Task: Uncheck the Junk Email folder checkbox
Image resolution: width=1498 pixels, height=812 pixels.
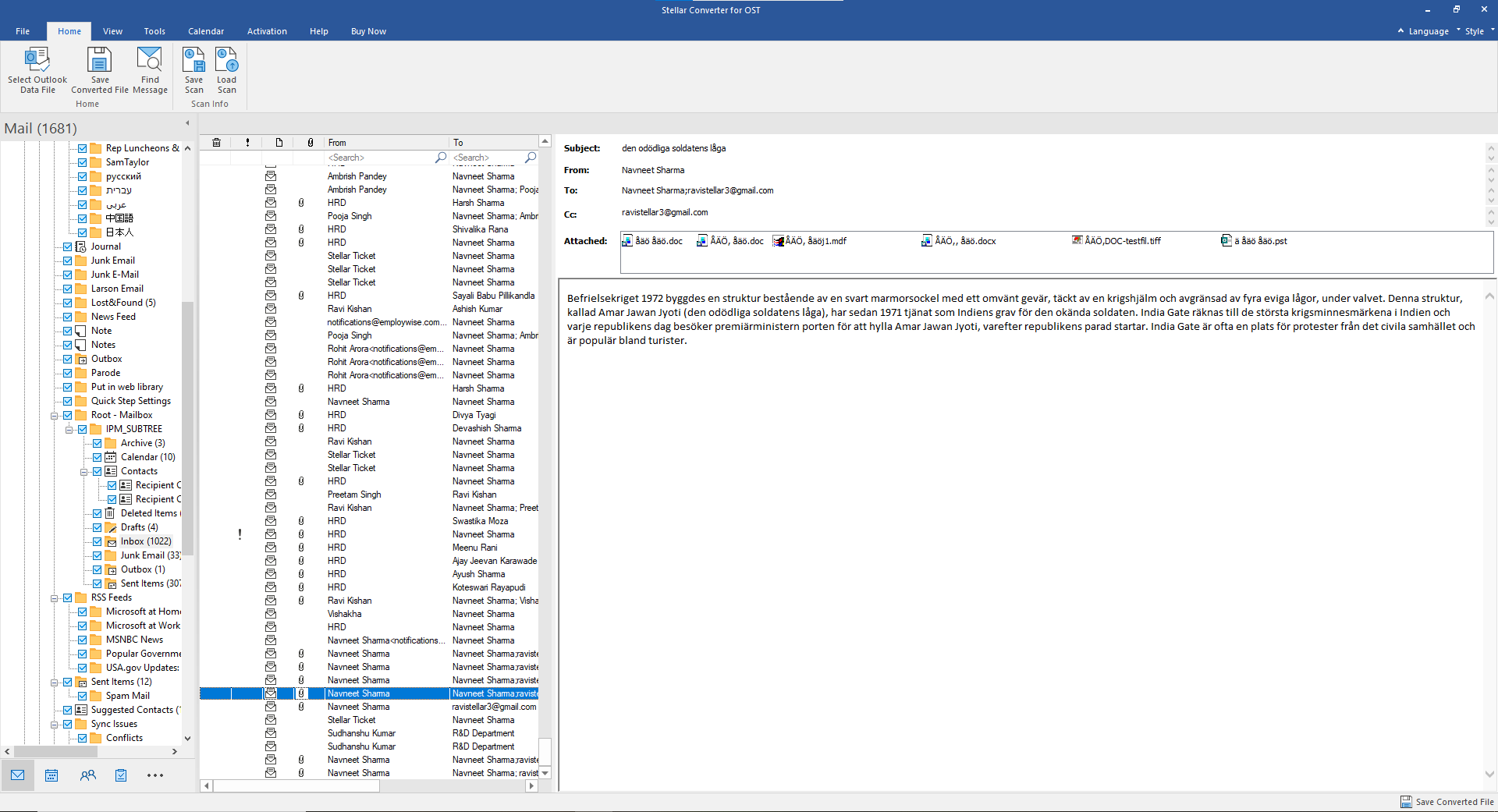Action: (x=68, y=261)
